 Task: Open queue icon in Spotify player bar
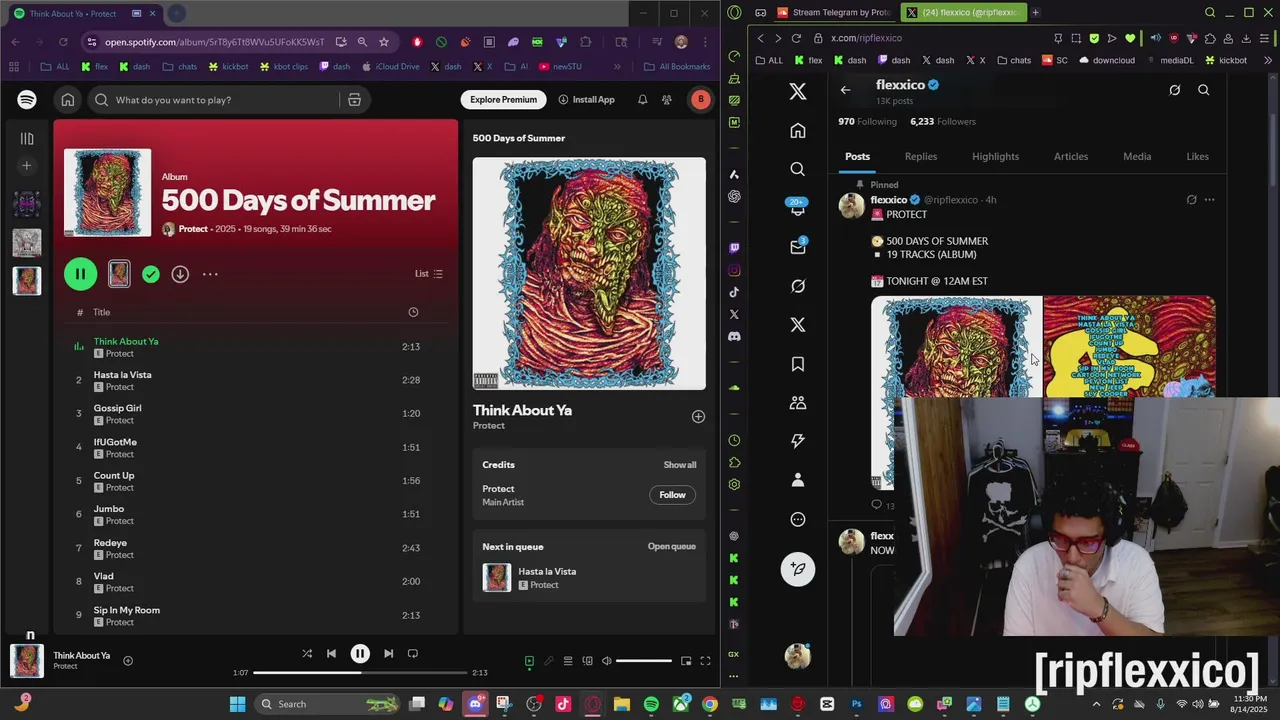(568, 661)
